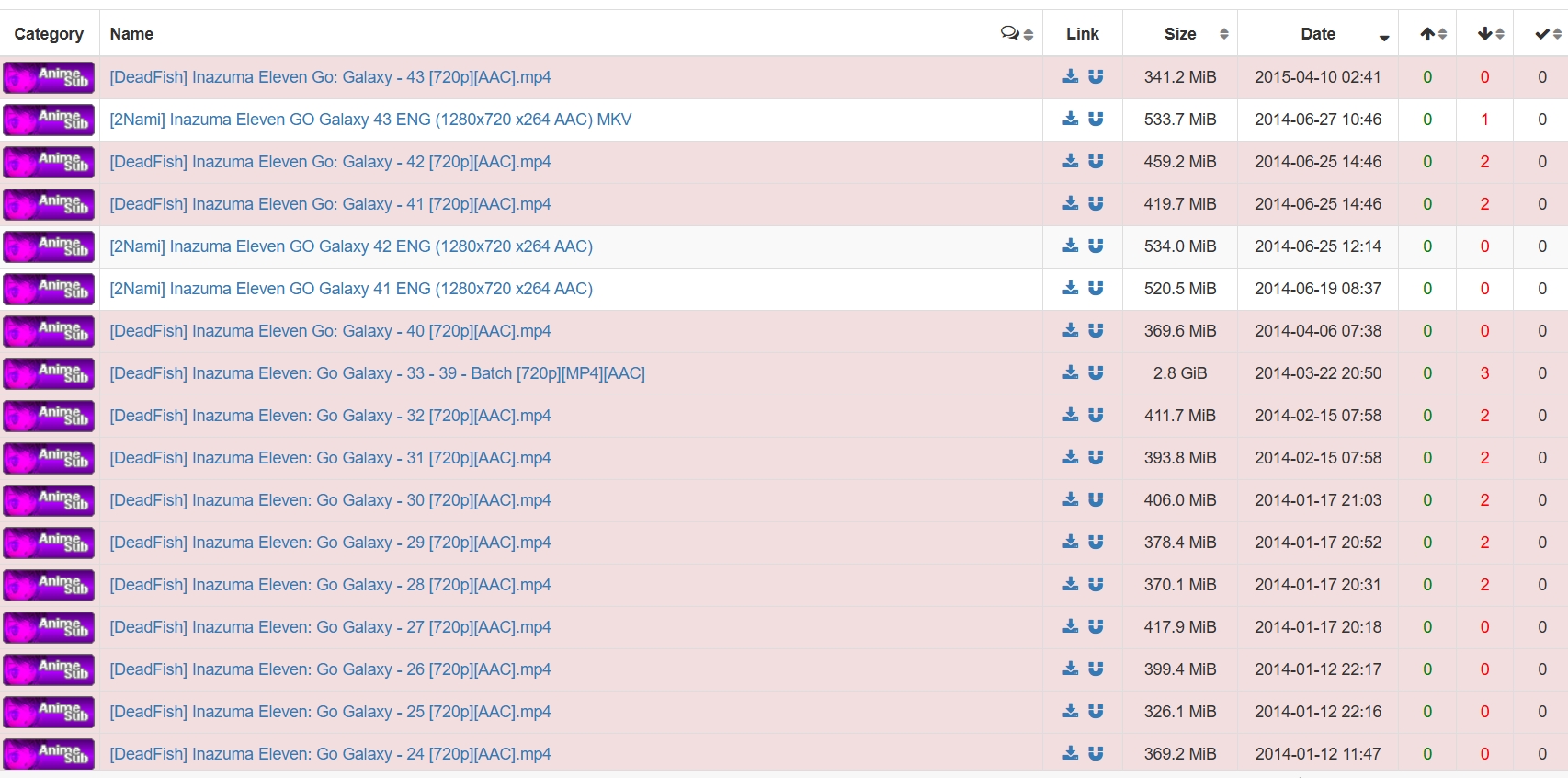Click Anime Sub category icon for Go Galaxy 24
The height and width of the screenshot is (778, 1568).
[49, 754]
